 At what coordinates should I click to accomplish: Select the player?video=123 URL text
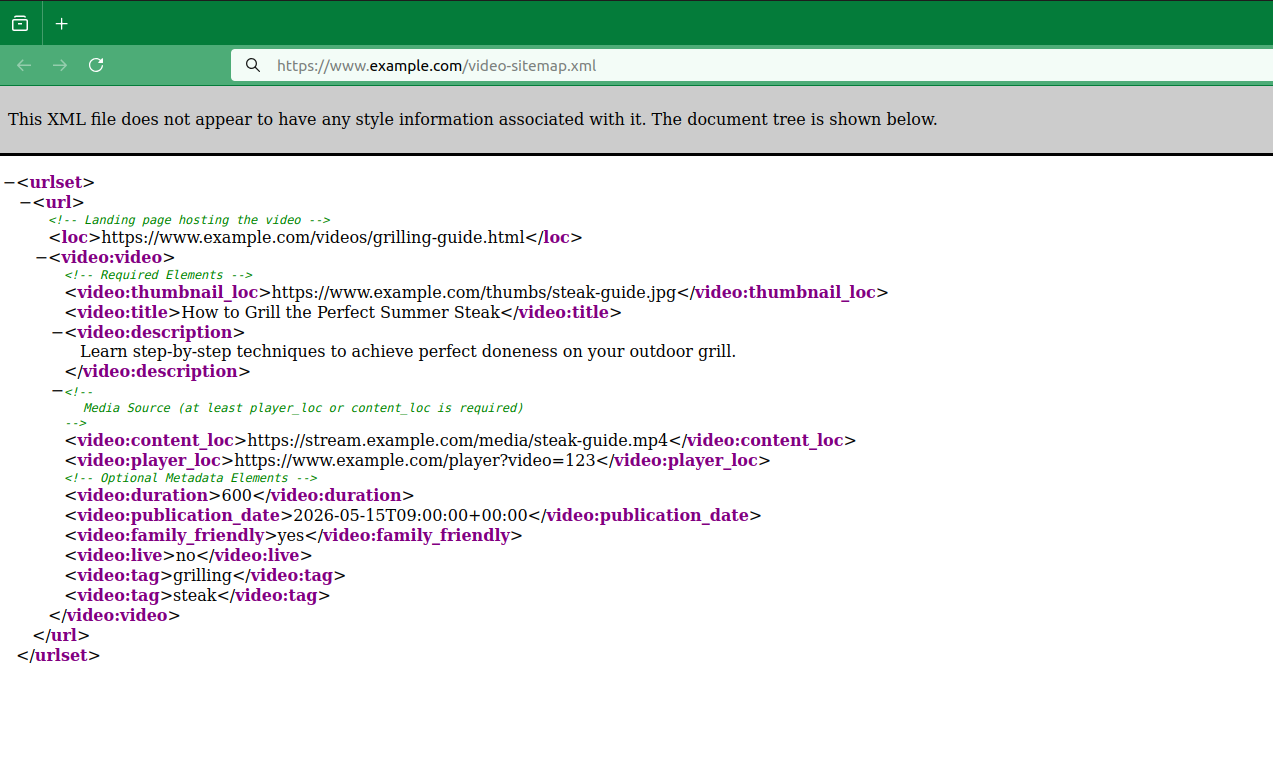coord(414,460)
